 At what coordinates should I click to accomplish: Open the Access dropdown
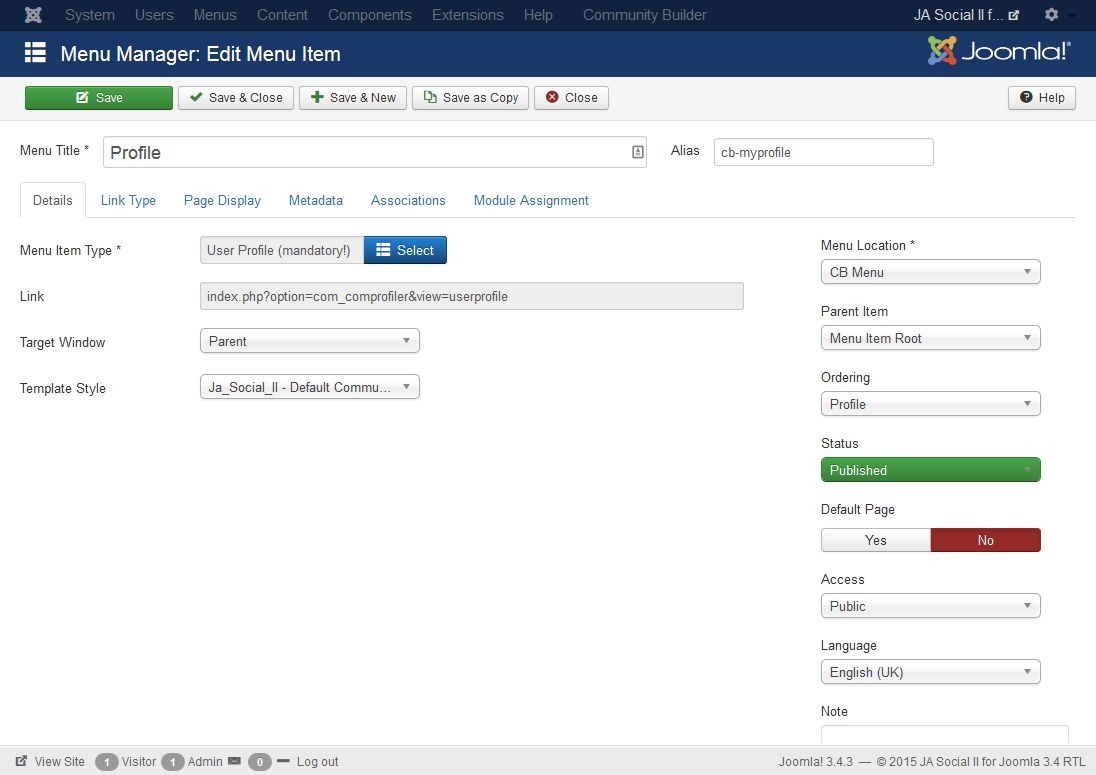[x=930, y=606]
